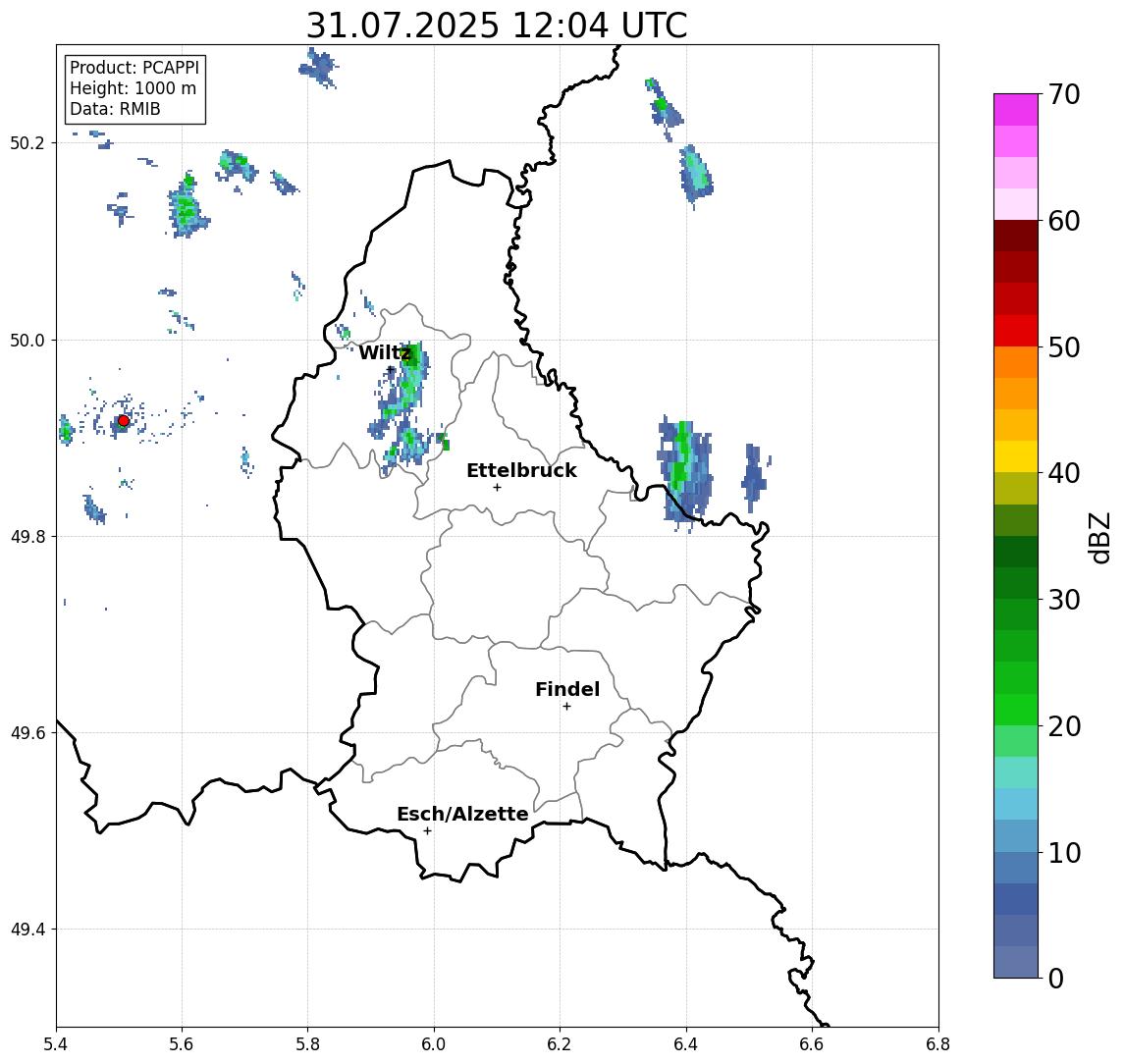Click the longitude tick label 5.6

[x=182, y=1044]
